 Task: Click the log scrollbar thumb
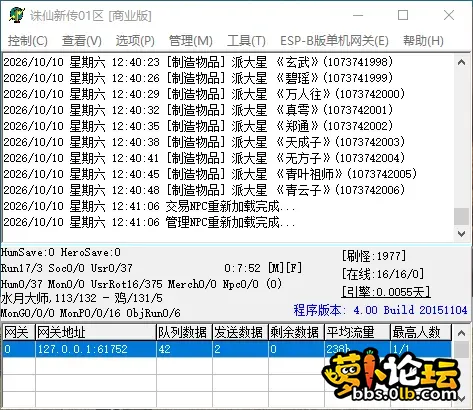[462, 217]
